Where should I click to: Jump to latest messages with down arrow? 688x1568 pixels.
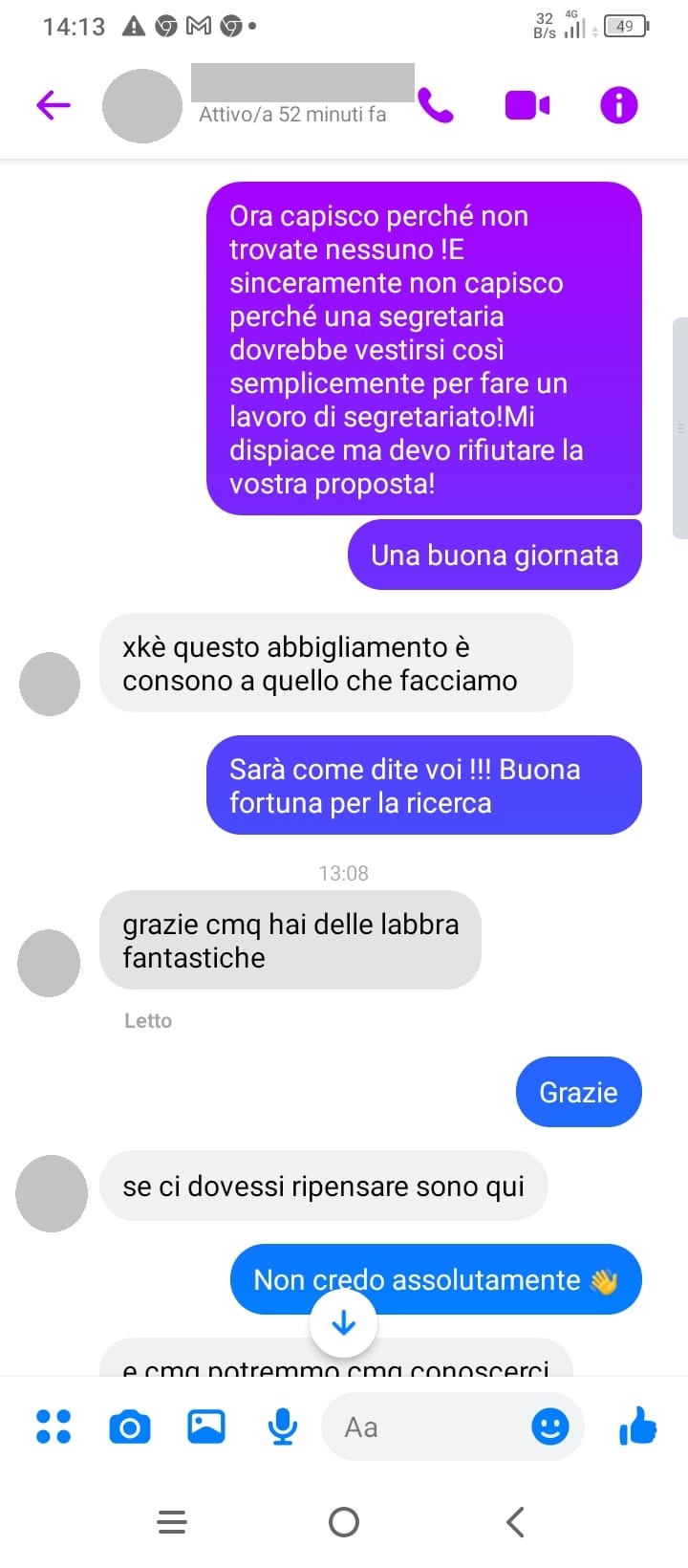click(x=343, y=1324)
